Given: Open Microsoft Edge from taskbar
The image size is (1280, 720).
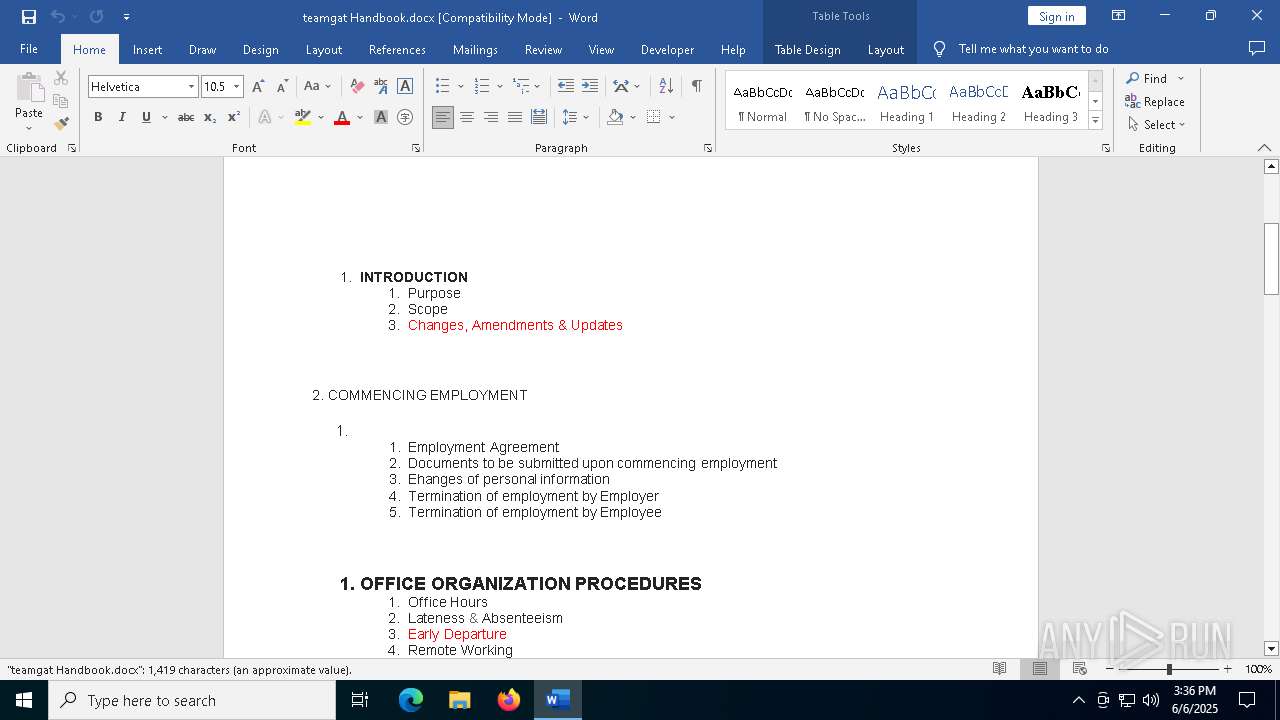Looking at the screenshot, I should tap(411, 700).
